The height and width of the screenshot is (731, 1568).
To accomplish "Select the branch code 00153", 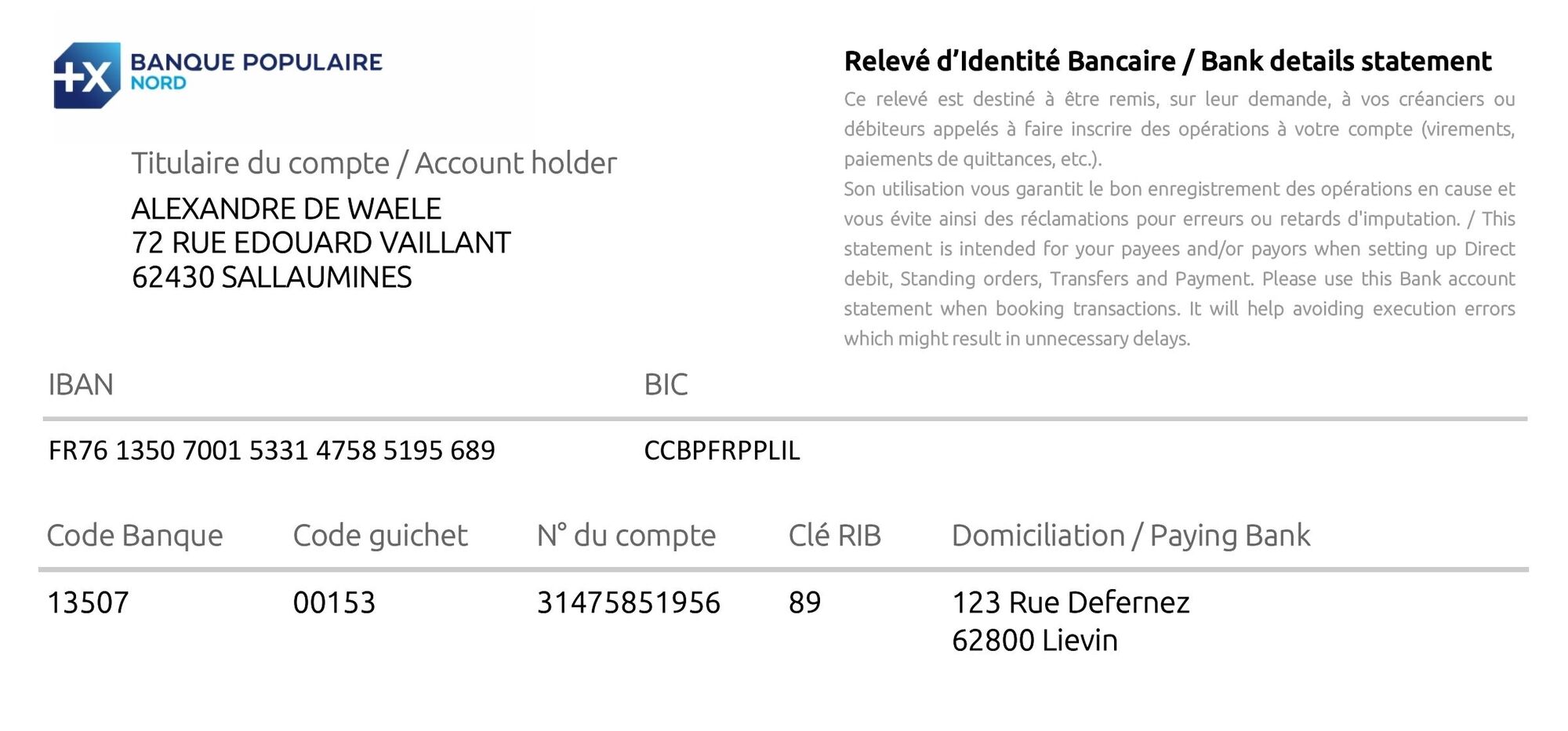I will pyautogui.click(x=334, y=603).
